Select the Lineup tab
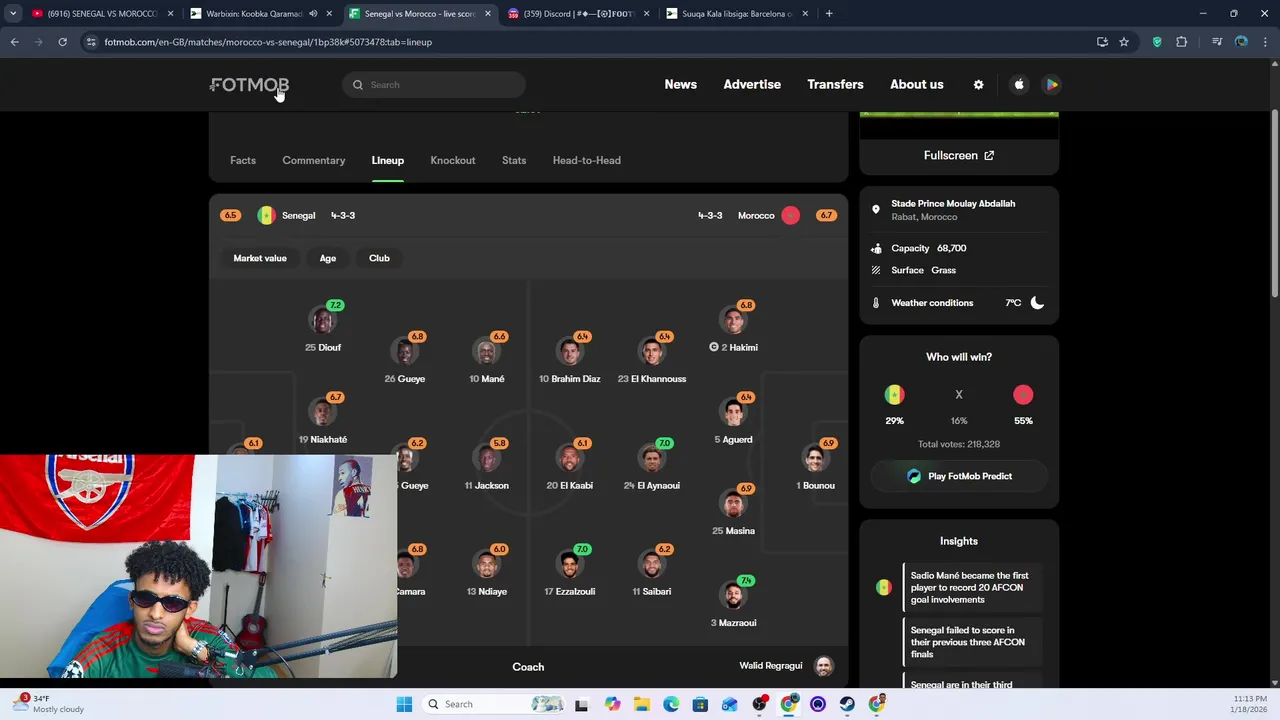This screenshot has height=720, width=1280. 388,160
